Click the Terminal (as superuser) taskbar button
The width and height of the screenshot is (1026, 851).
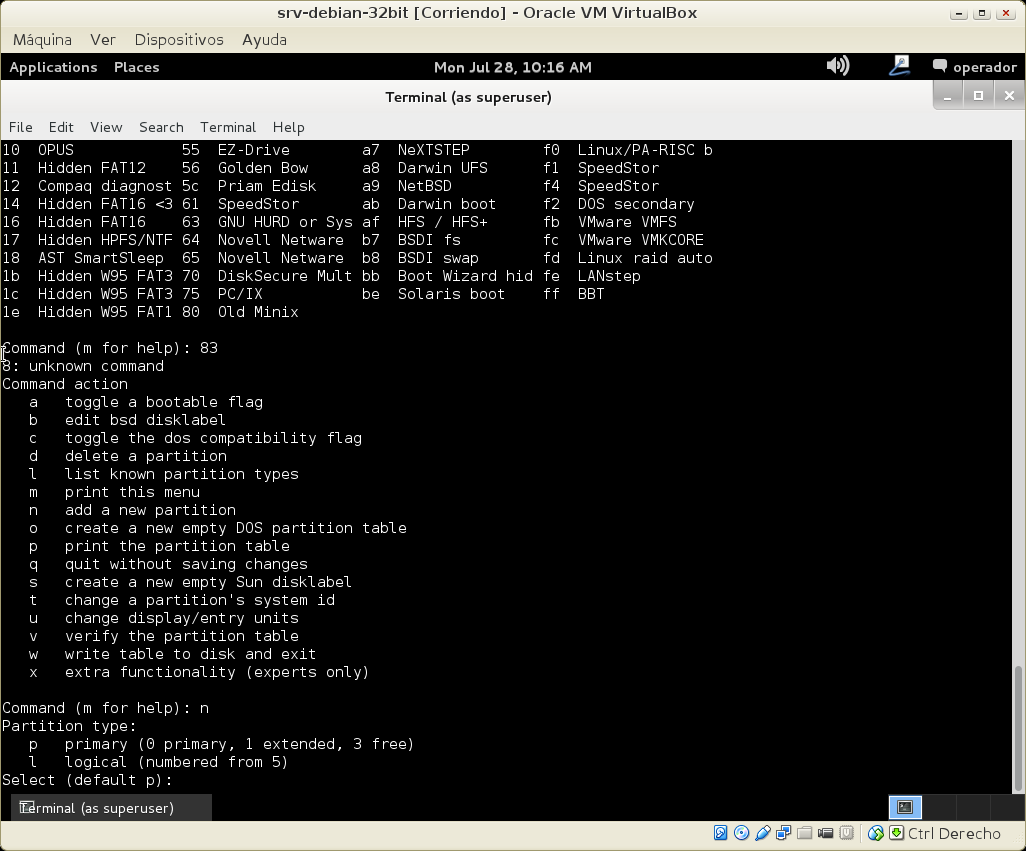[111, 807]
